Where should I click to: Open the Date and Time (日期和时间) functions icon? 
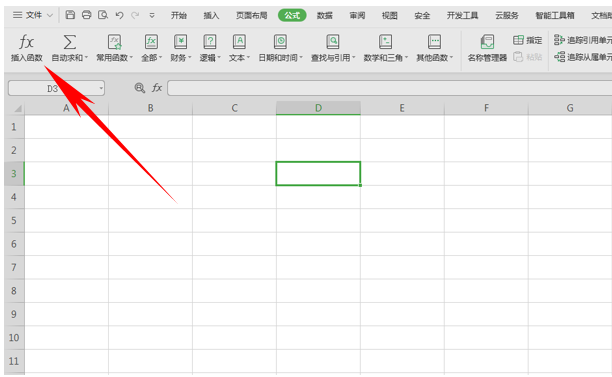point(280,41)
